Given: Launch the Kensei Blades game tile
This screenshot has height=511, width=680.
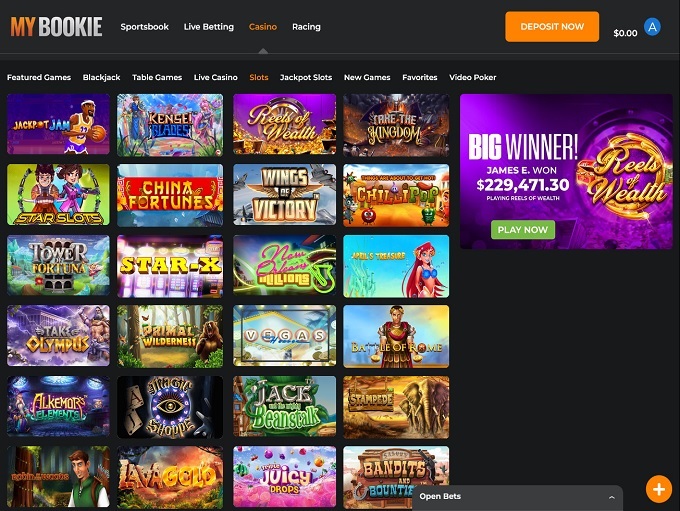Looking at the screenshot, I should (170, 125).
